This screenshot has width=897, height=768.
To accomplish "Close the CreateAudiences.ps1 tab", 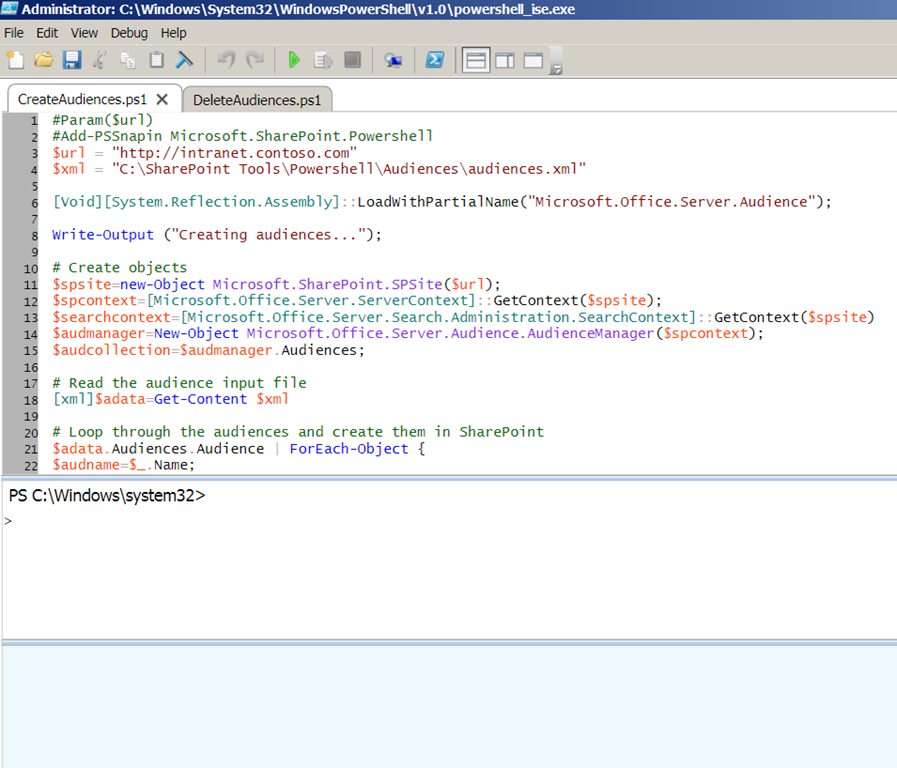I will click(x=162, y=100).
